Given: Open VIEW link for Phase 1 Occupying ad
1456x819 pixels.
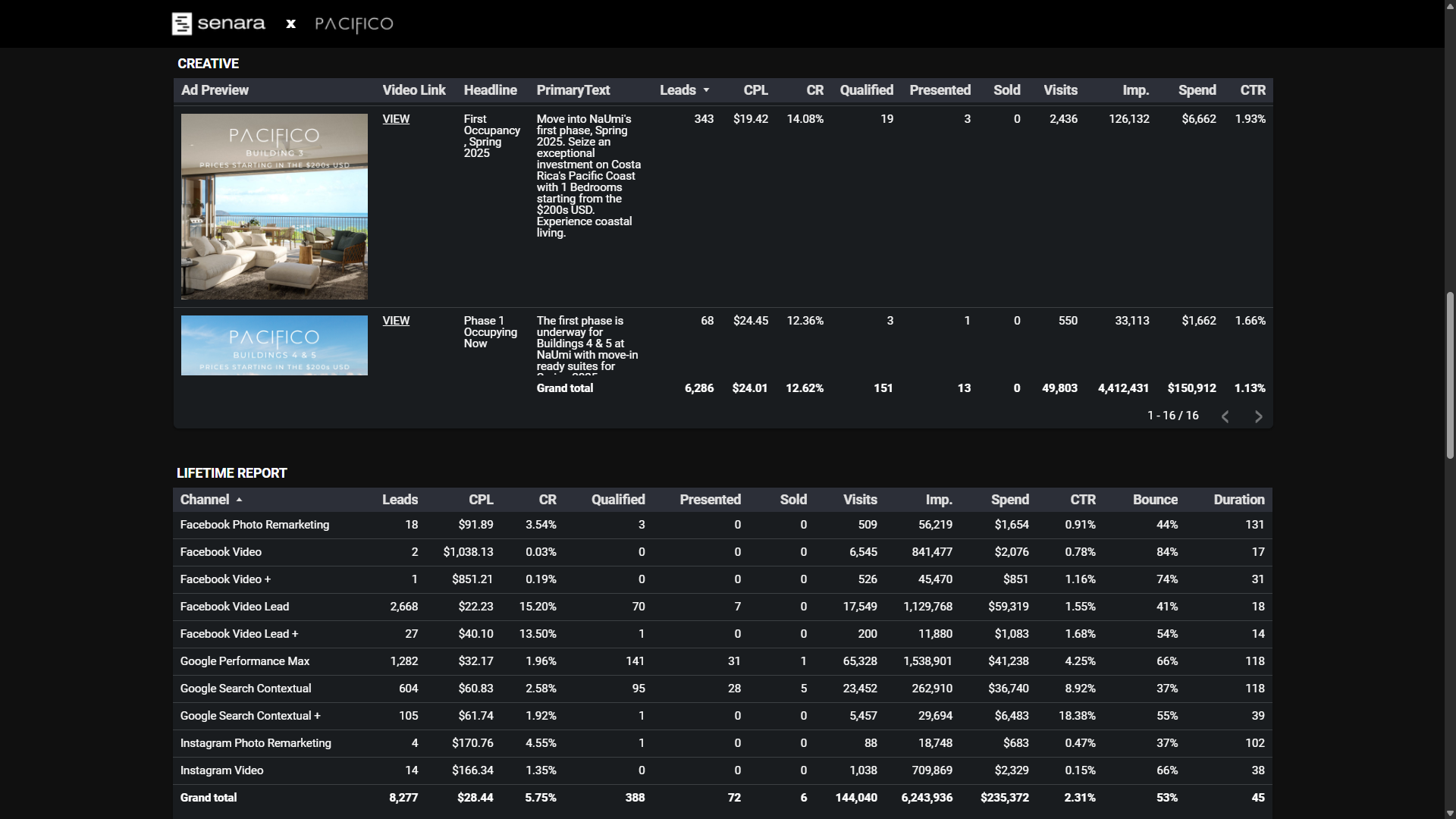Looking at the screenshot, I should 396,321.
